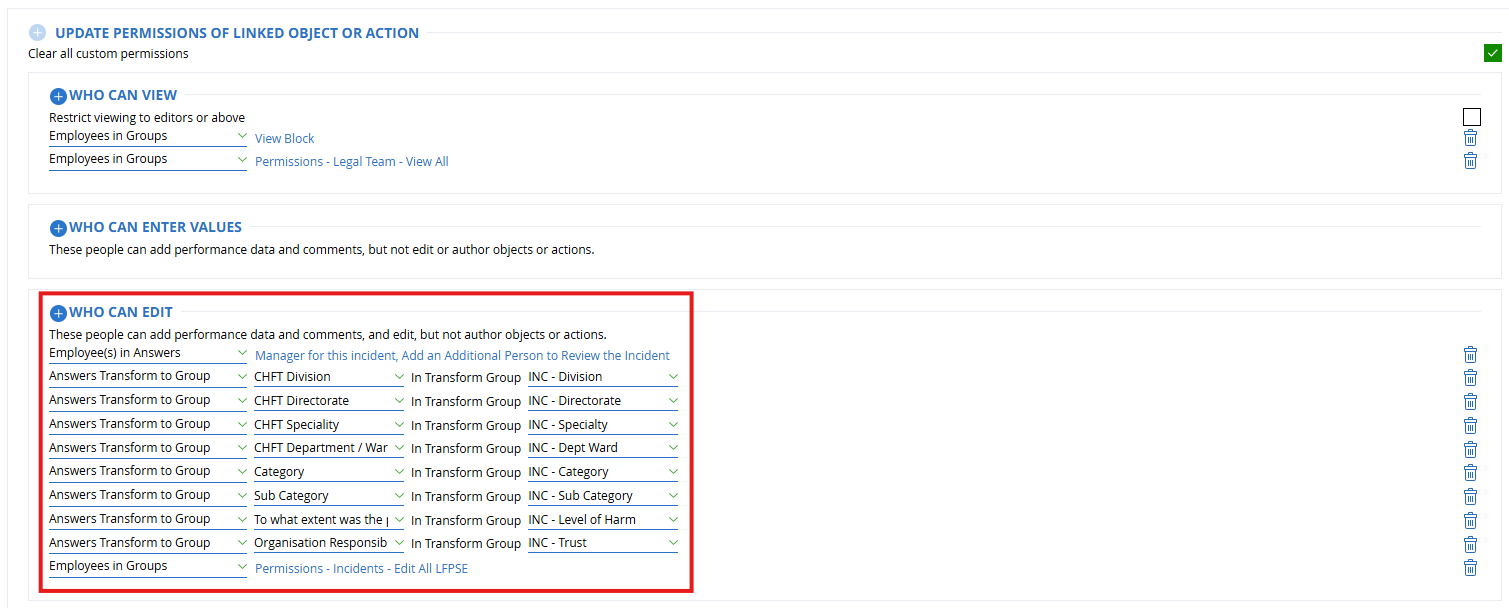Open Employees in Groups dropdown for Legal Team

coord(148,159)
